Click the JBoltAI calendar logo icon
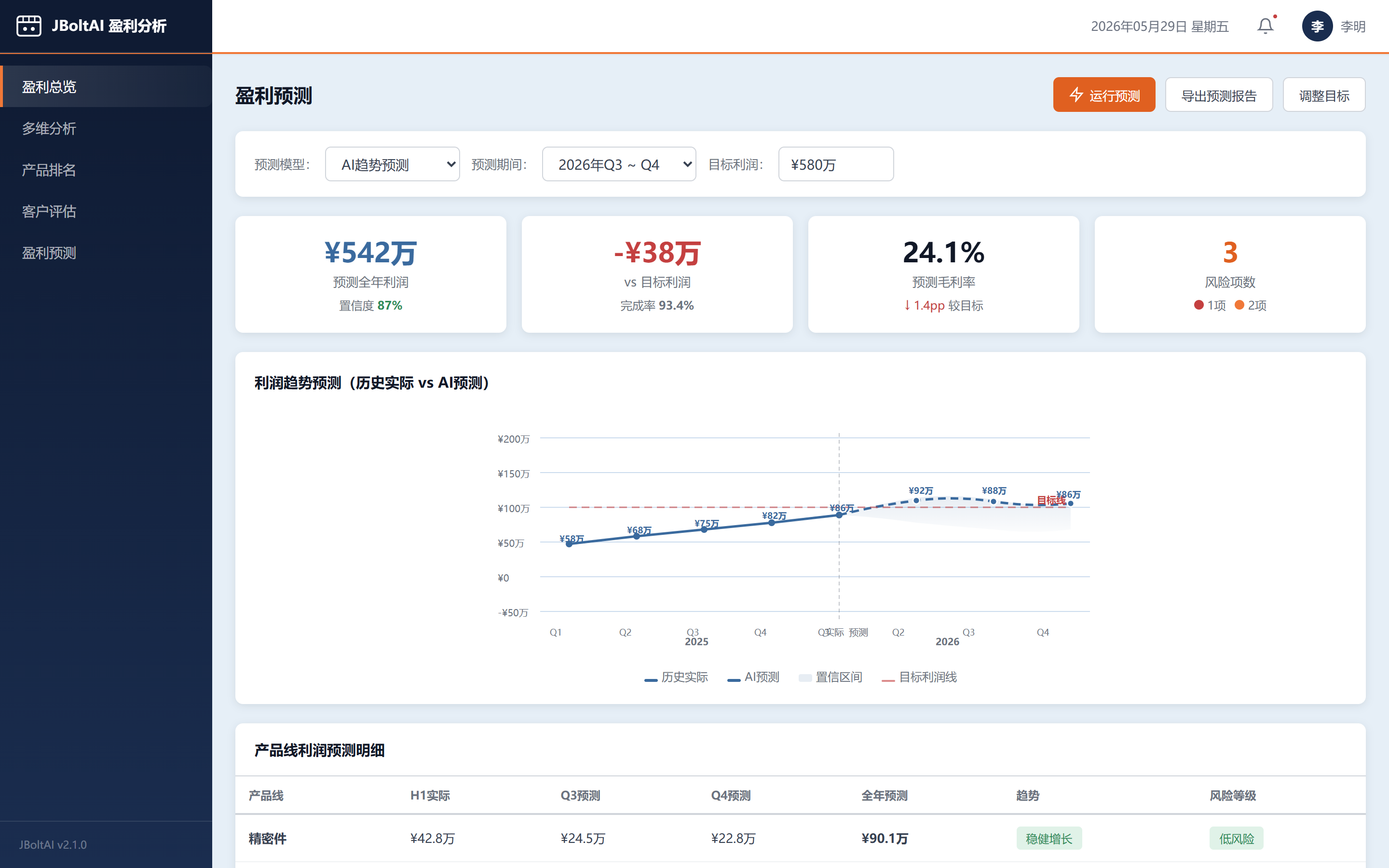Screen dimensions: 1389x868 point(29,26)
